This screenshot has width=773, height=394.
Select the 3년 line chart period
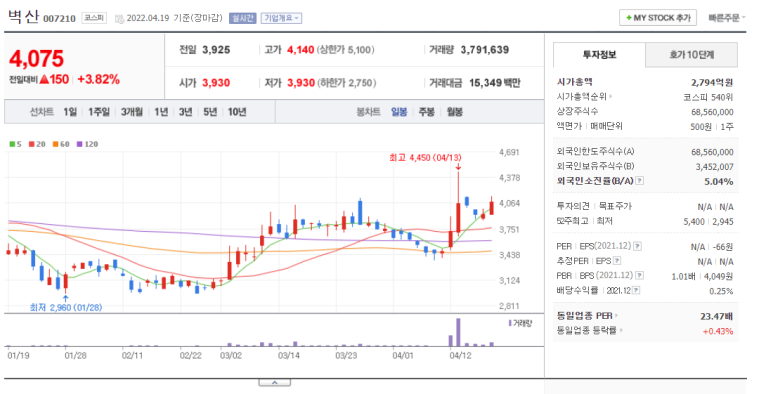coord(185,112)
